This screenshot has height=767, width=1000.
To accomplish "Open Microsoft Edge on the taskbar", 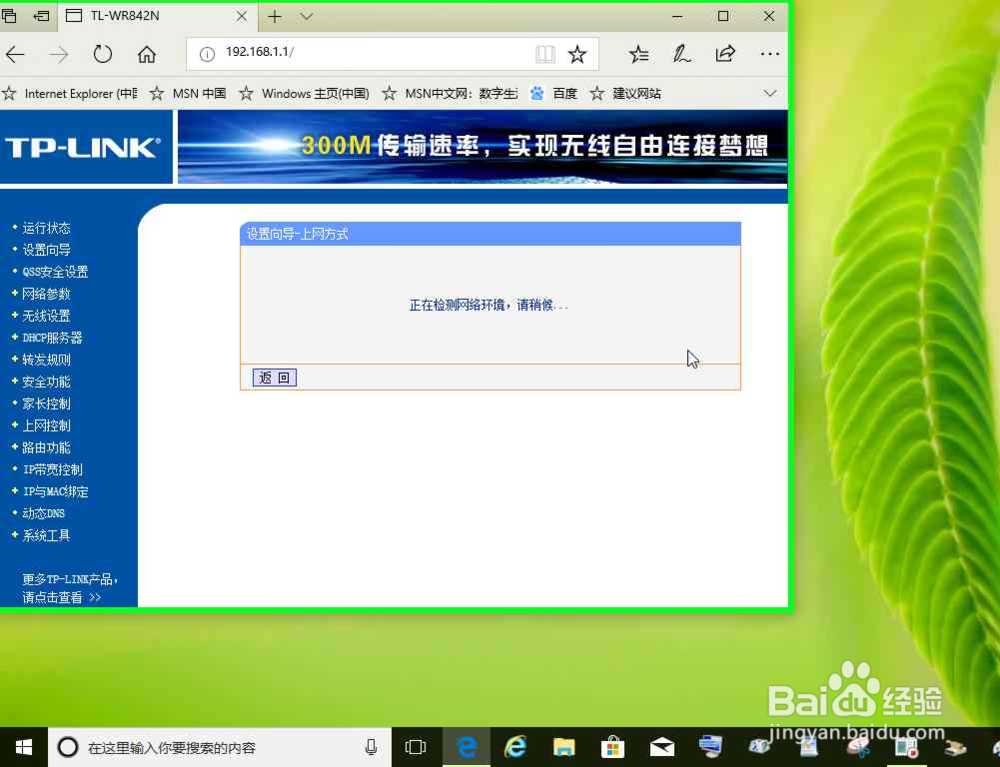I will coord(467,747).
